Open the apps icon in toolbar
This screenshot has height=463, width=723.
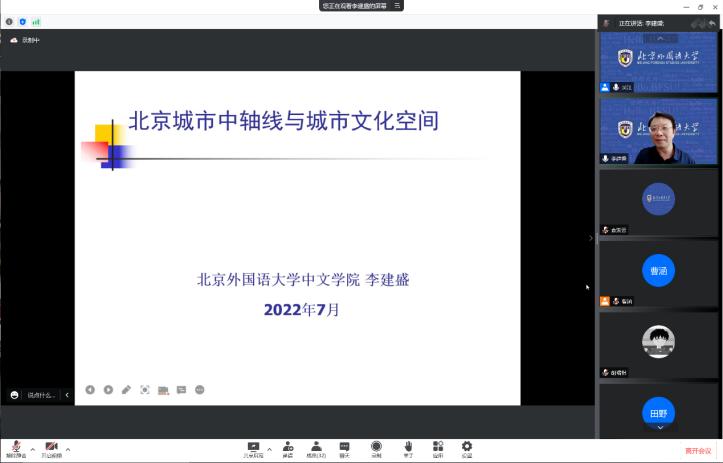point(438,447)
